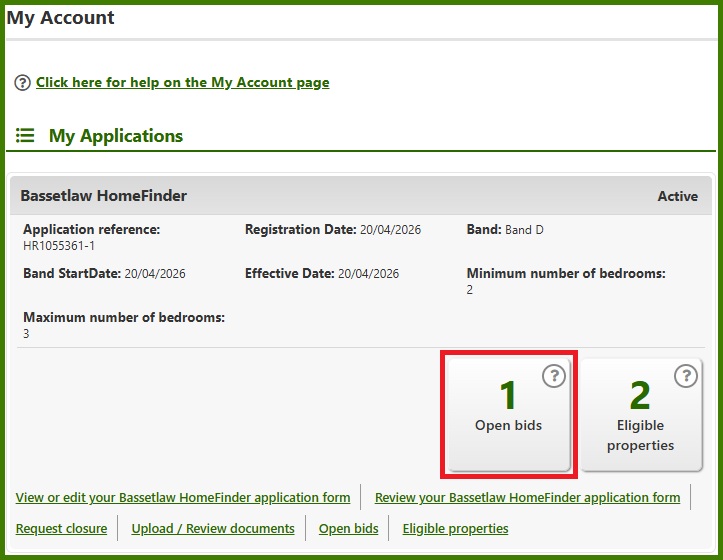Screen dimensions: 723x560
Task: Click the Band D value
Action: pyautogui.click(x=524, y=230)
